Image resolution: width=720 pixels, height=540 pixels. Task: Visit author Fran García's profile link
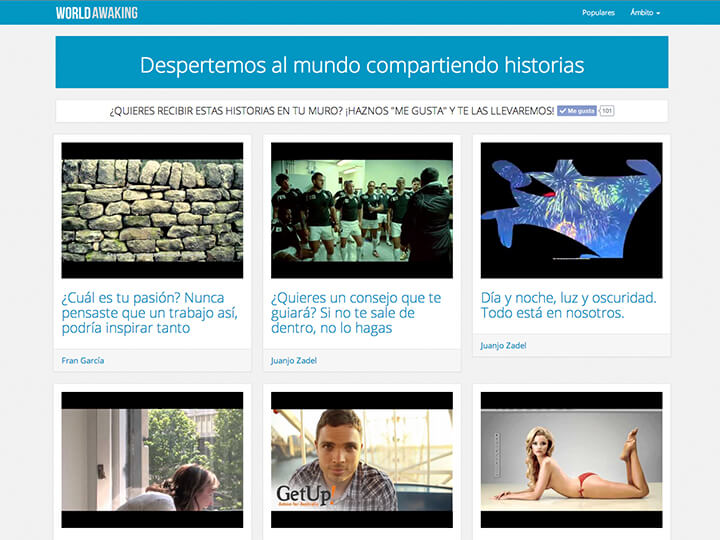click(x=83, y=360)
